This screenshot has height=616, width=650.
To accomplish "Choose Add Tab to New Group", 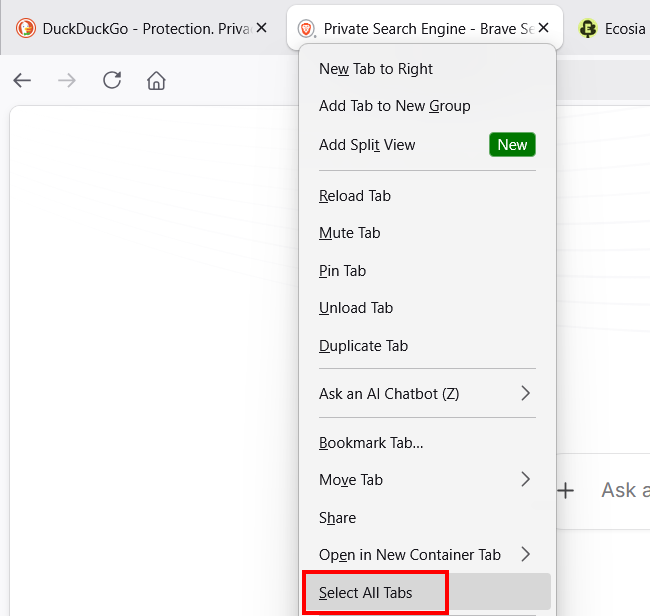I will click(x=427, y=106).
